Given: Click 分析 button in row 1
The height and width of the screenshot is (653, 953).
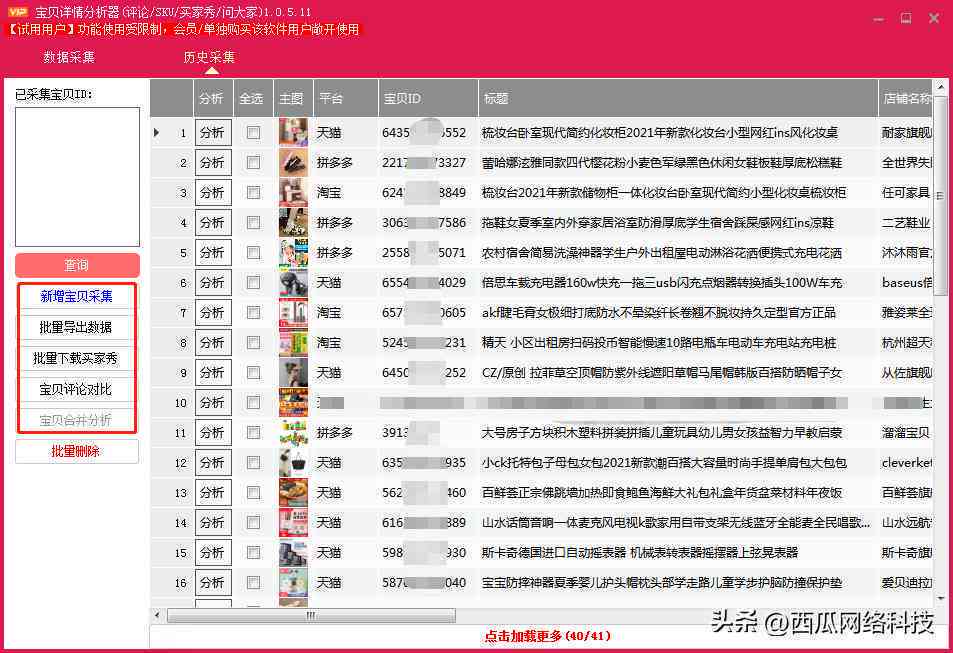Looking at the screenshot, I should point(213,133).
